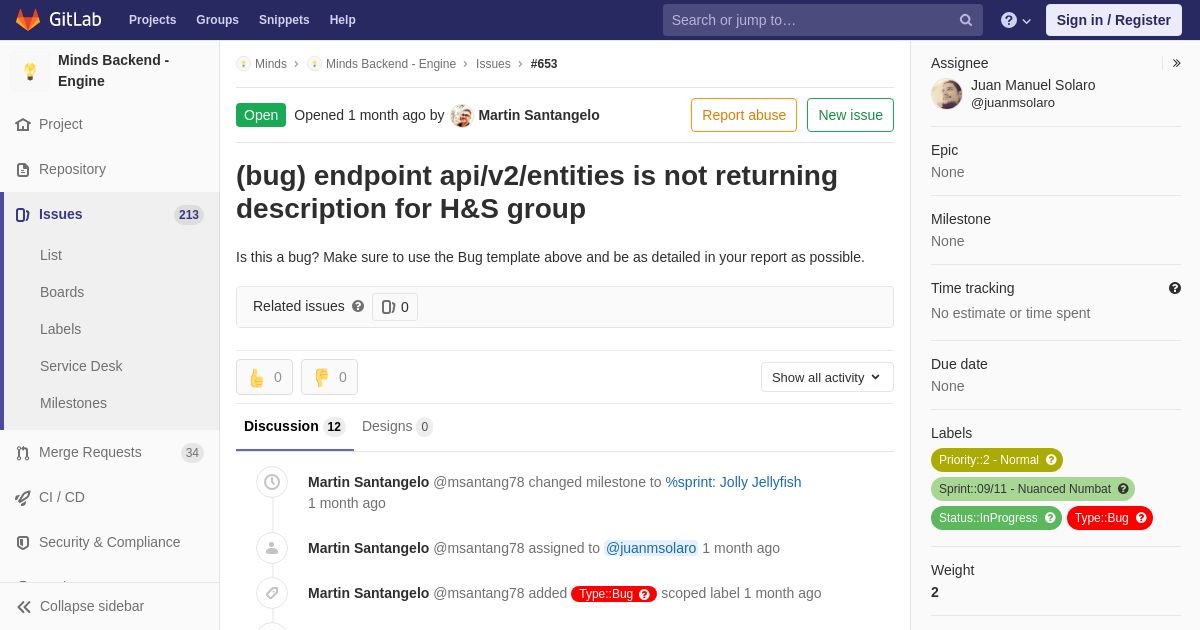Open Project section house icon
The height and width of the screenshot is (630, 1200).
tap(23, 125)
